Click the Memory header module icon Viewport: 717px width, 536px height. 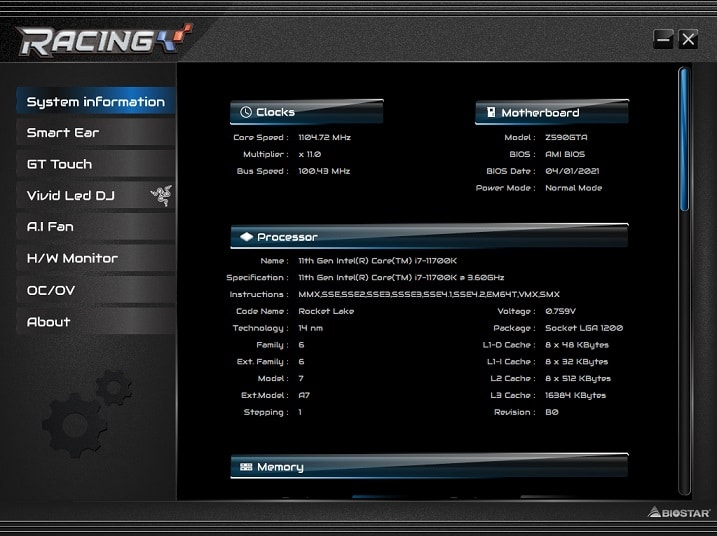tap(245, 467)
